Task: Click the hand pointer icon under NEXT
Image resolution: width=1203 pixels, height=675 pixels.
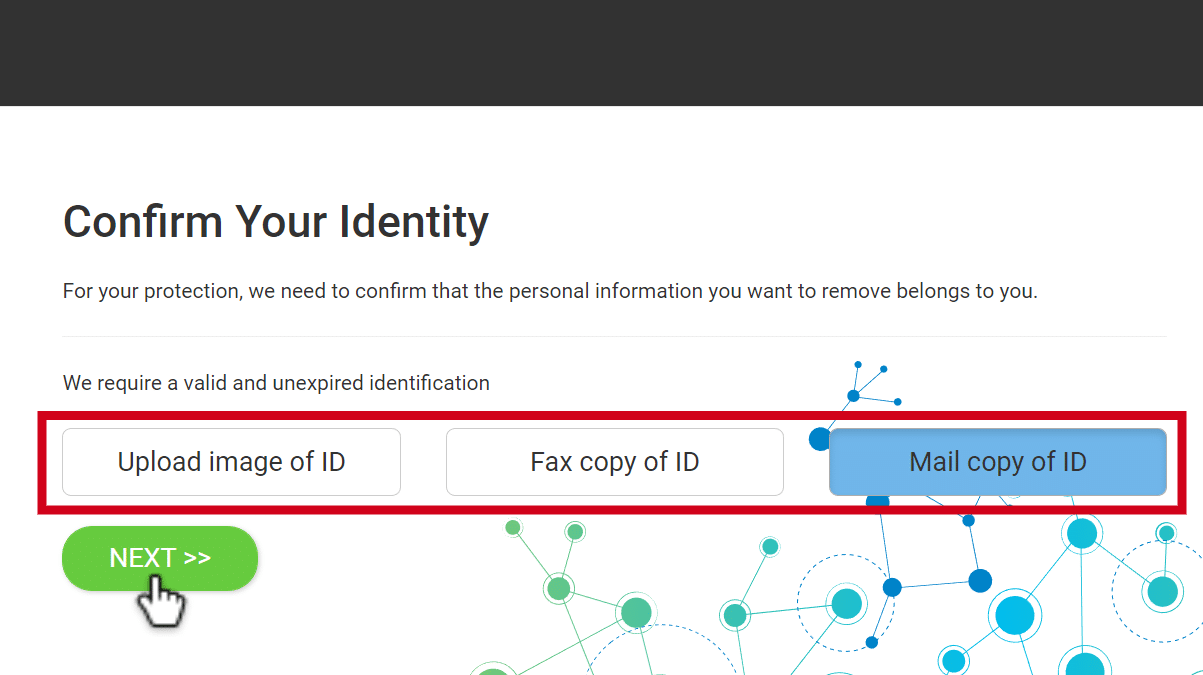Action: (x=160, y=603)
